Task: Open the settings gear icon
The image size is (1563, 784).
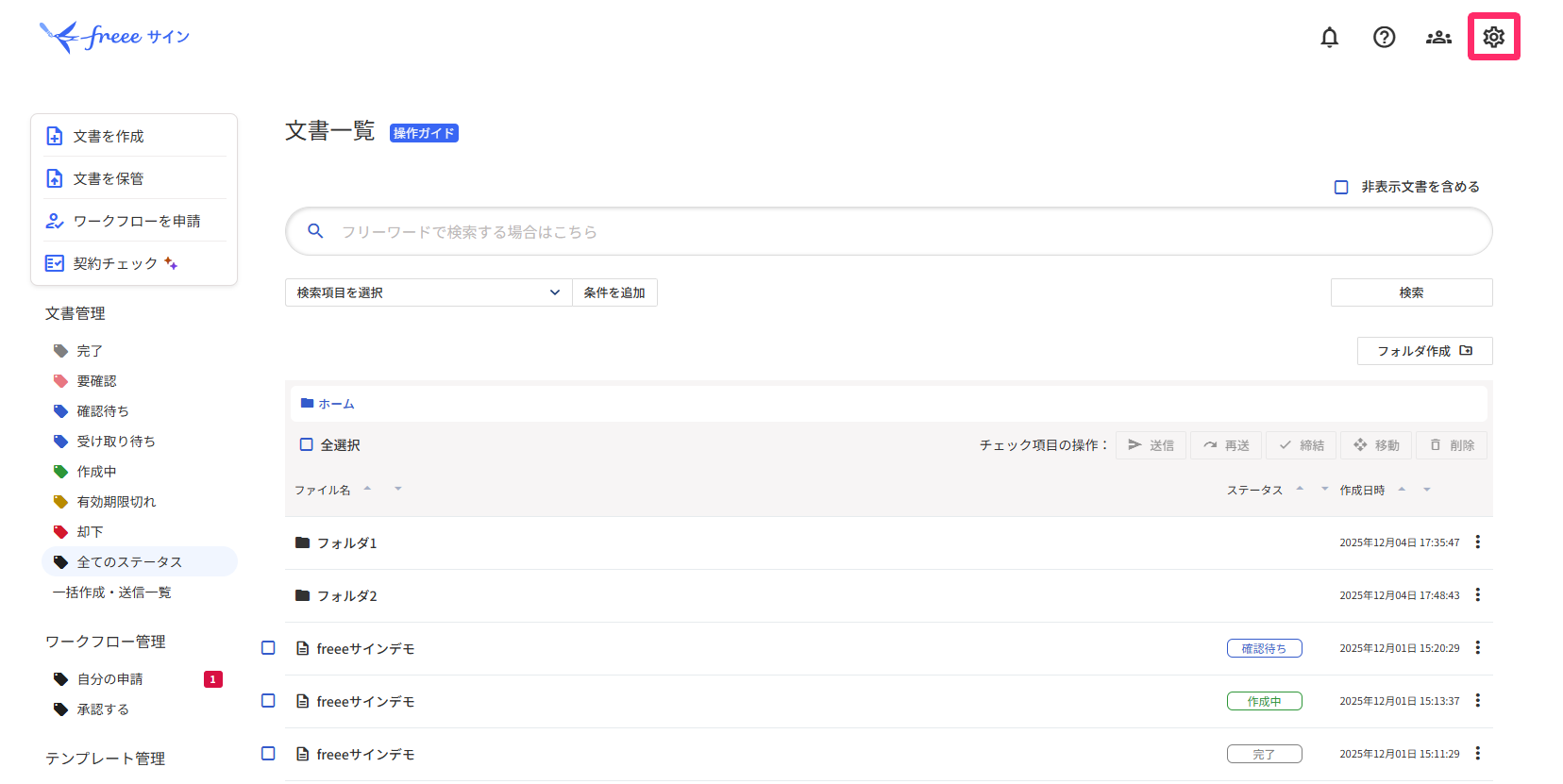Action: coord(1493,37)
